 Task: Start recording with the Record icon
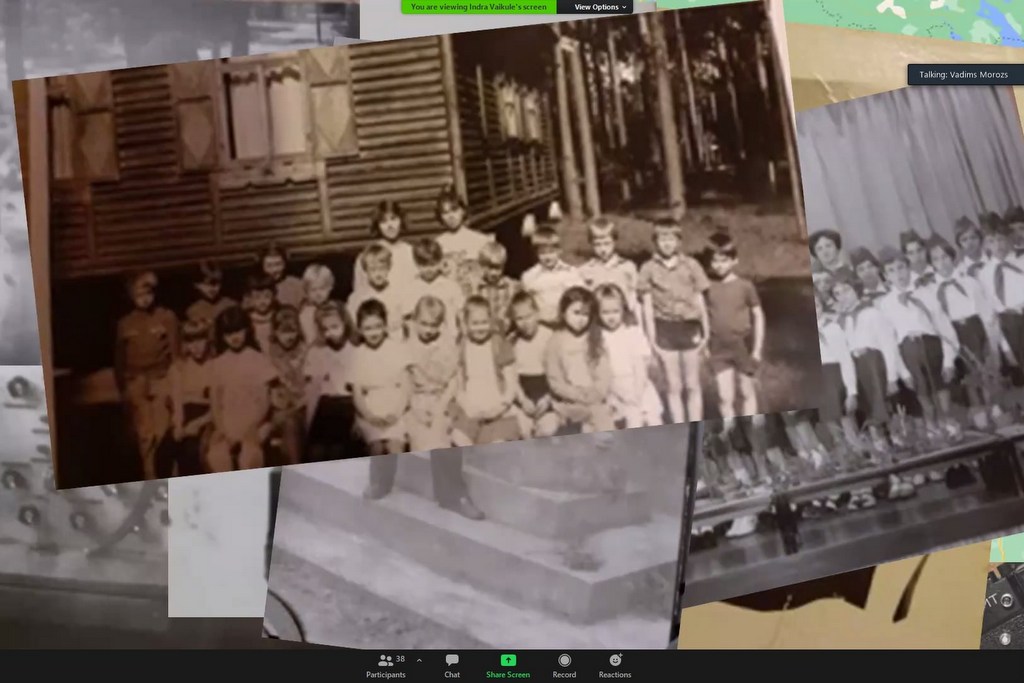(564, 660)
